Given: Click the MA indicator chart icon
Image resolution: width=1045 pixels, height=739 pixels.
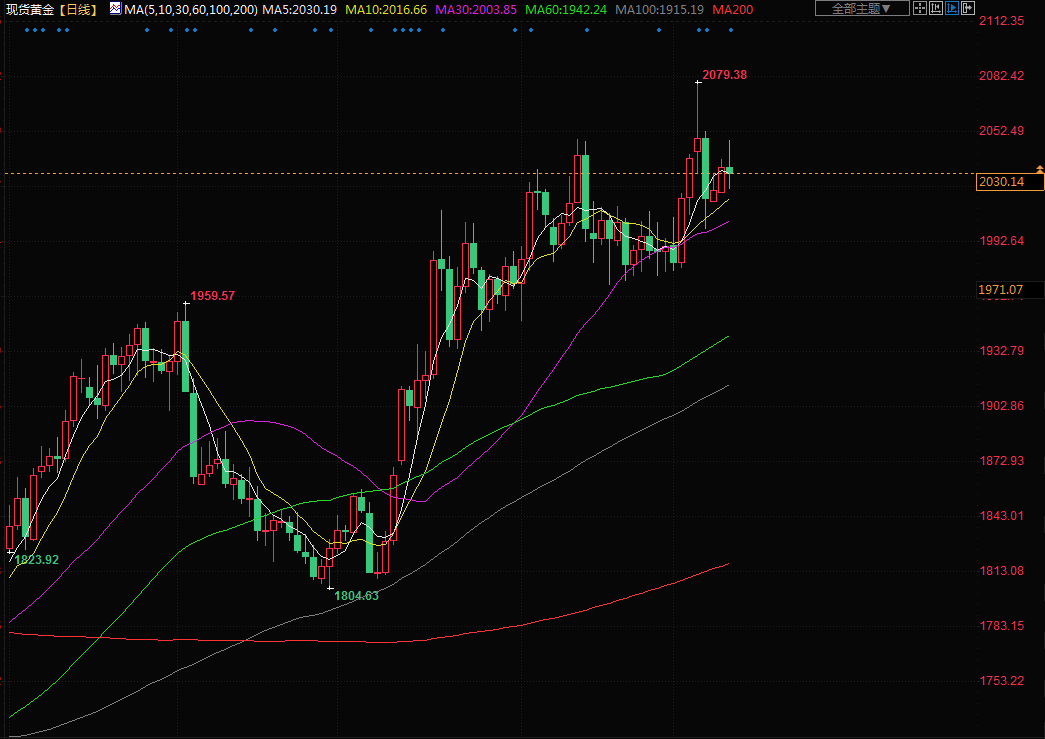Looking at the screenshot, I should (115, 8).
